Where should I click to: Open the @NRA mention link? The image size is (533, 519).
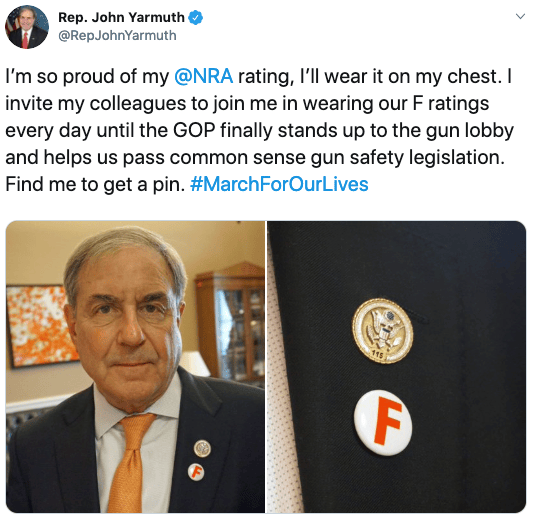click(204, 76)
